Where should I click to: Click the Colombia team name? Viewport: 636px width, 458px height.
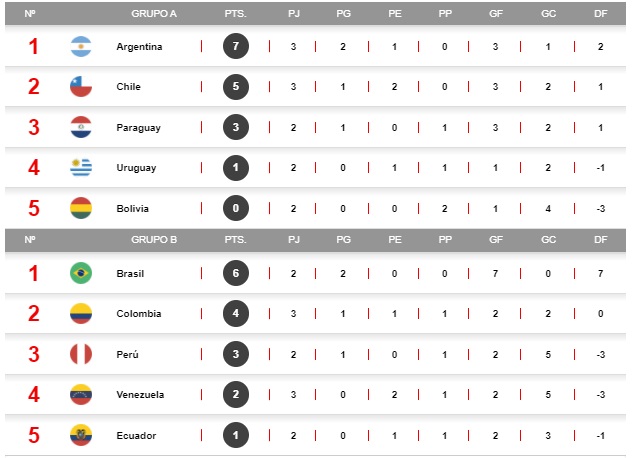(x=138, y=313)
